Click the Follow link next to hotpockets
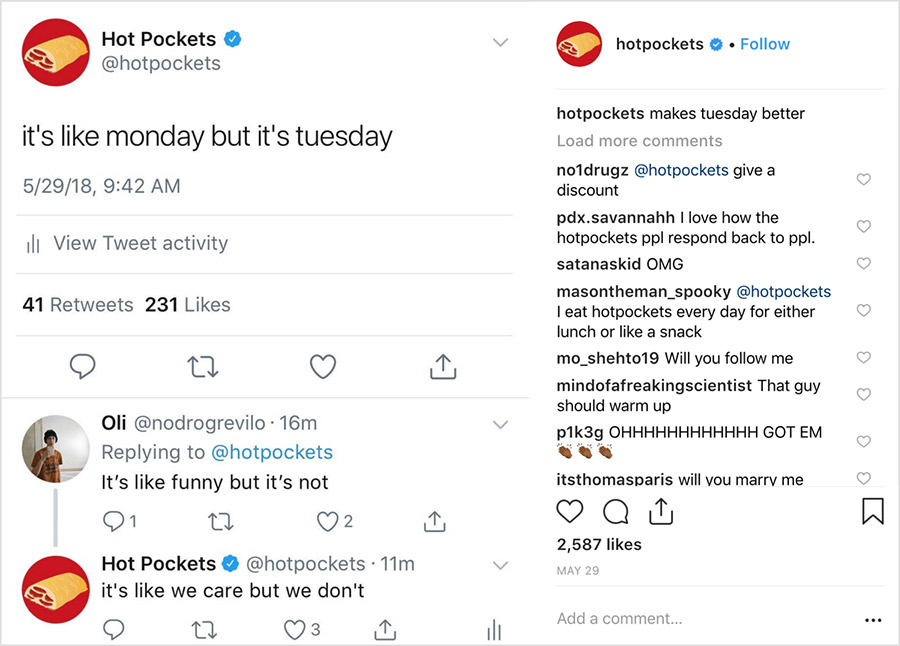 click(765, 44)
